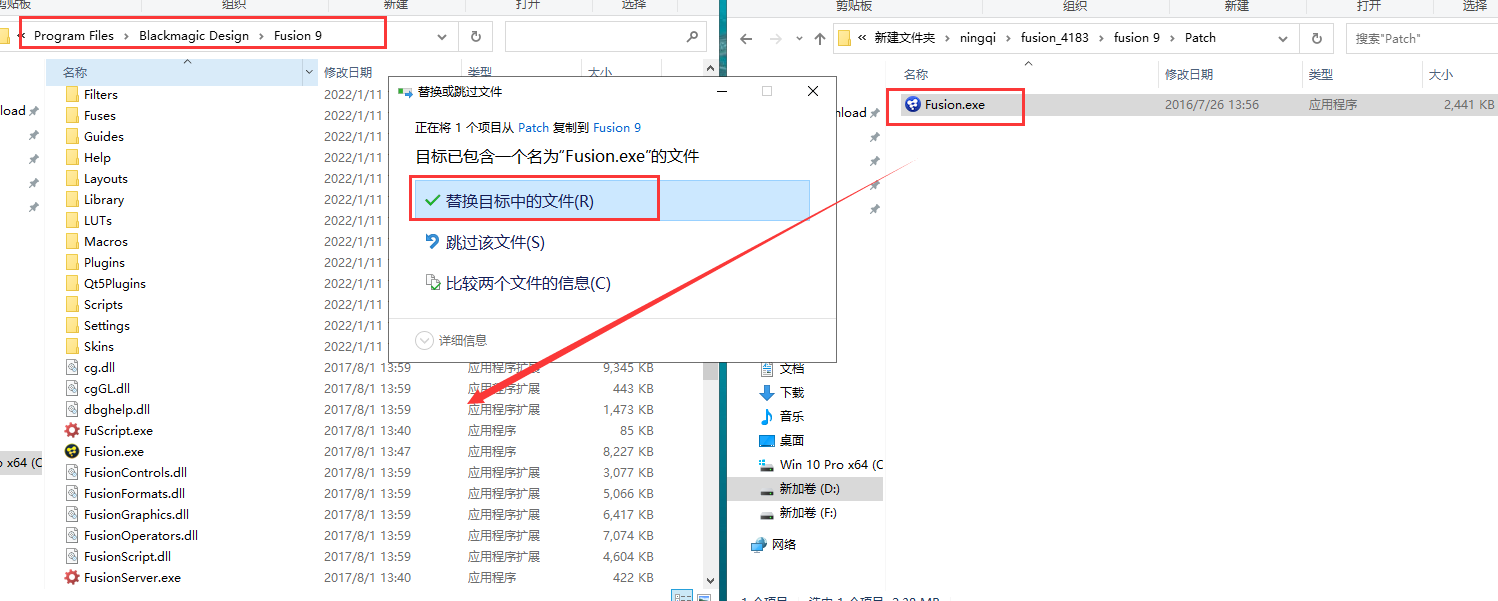Viewport: 1498px width, 601px height.
Task: Click the Guides folder icon
Action: pos(72,136)
